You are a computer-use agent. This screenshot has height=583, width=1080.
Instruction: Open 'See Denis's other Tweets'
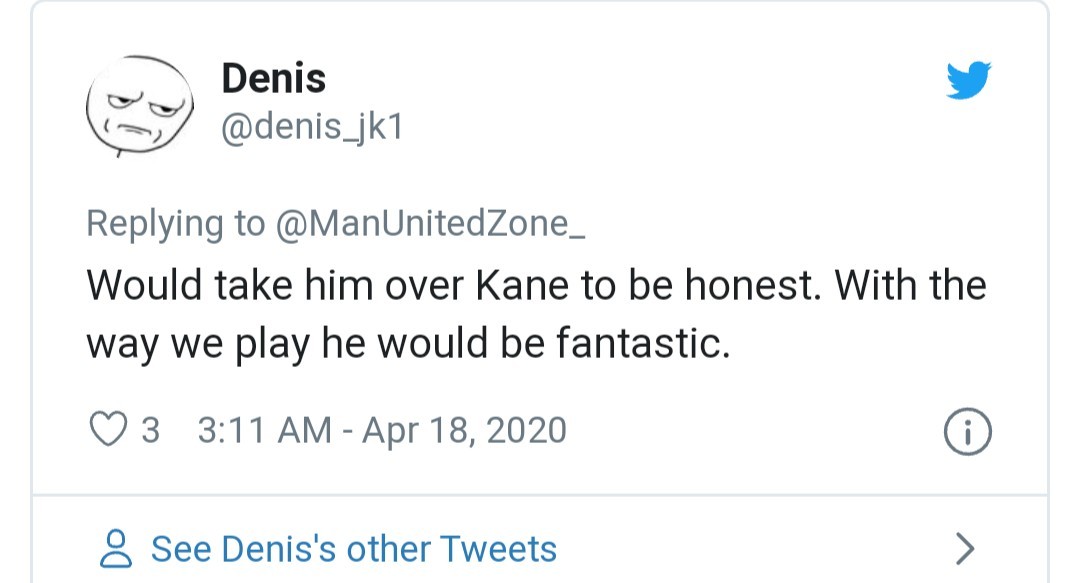[352, 548]
